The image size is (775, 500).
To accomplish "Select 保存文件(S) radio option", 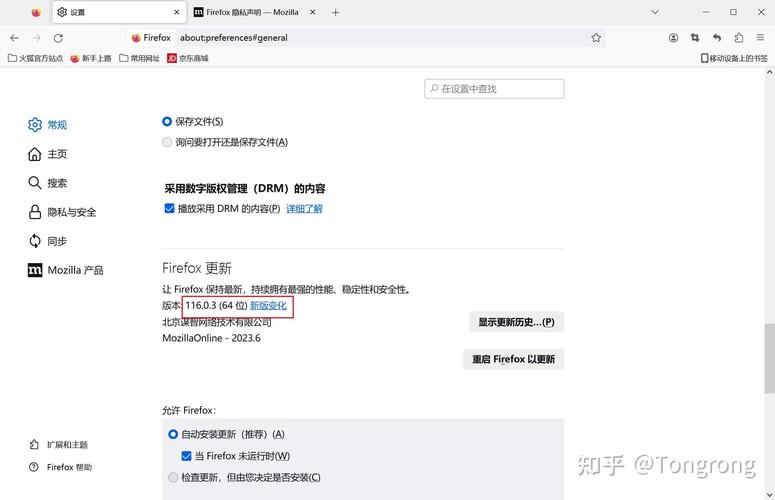I will pyautogui.click(x=167, y=122).
